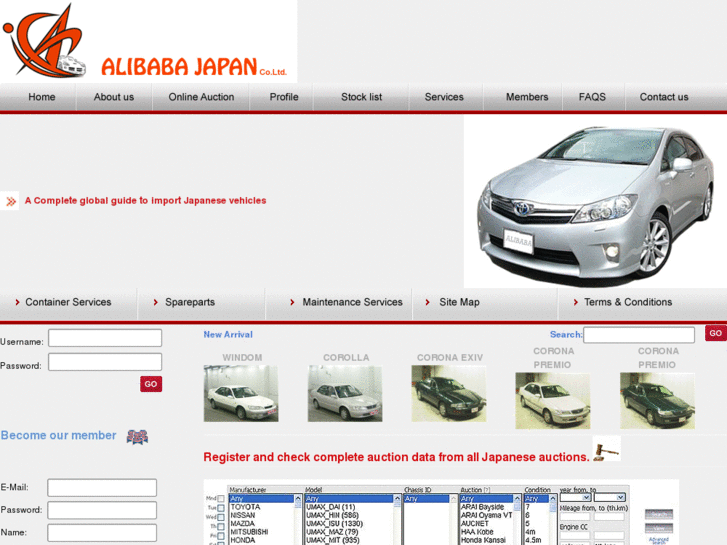Toggle the Th day checkbox
The image size is (727, 545).
221,527
